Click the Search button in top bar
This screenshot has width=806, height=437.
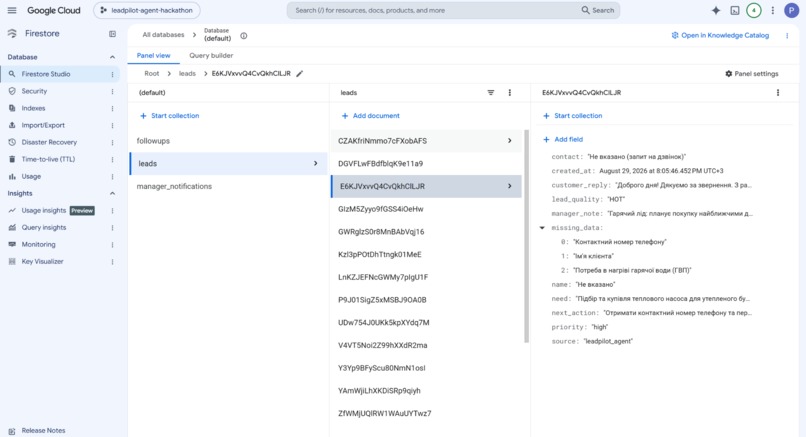click(x=598, y=10)
